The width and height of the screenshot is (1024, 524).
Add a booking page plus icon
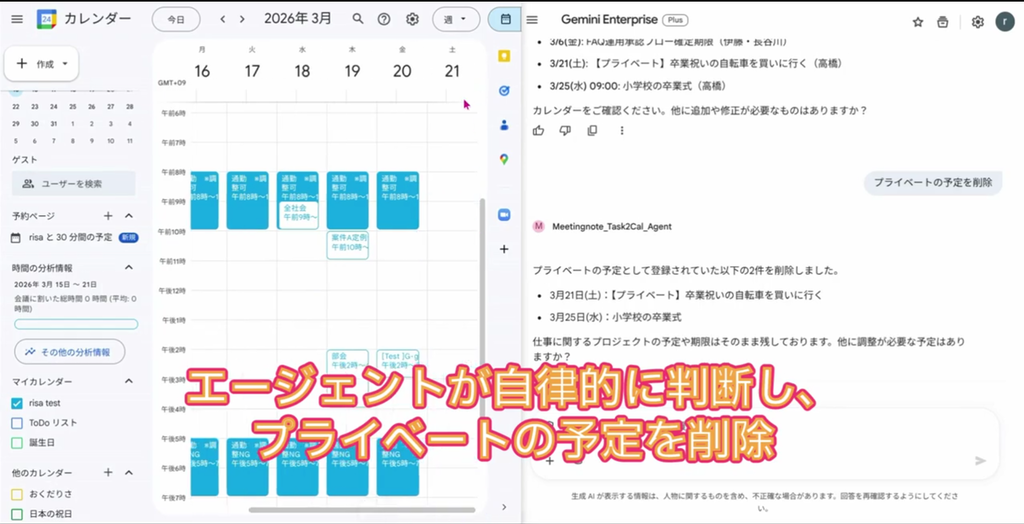[108, 216]
